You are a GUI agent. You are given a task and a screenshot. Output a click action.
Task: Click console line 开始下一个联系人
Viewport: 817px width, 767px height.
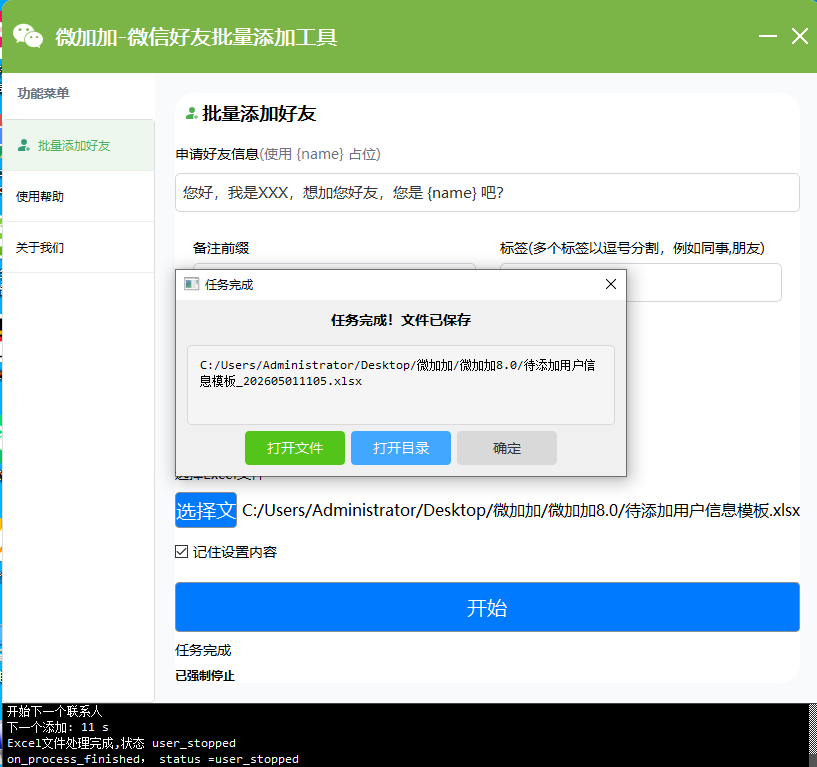tap(55, 711)
